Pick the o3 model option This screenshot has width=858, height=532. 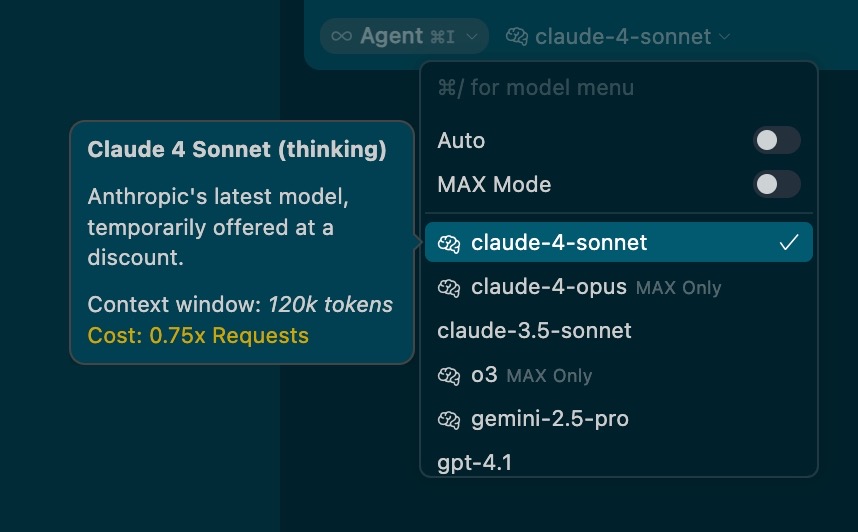484,376
